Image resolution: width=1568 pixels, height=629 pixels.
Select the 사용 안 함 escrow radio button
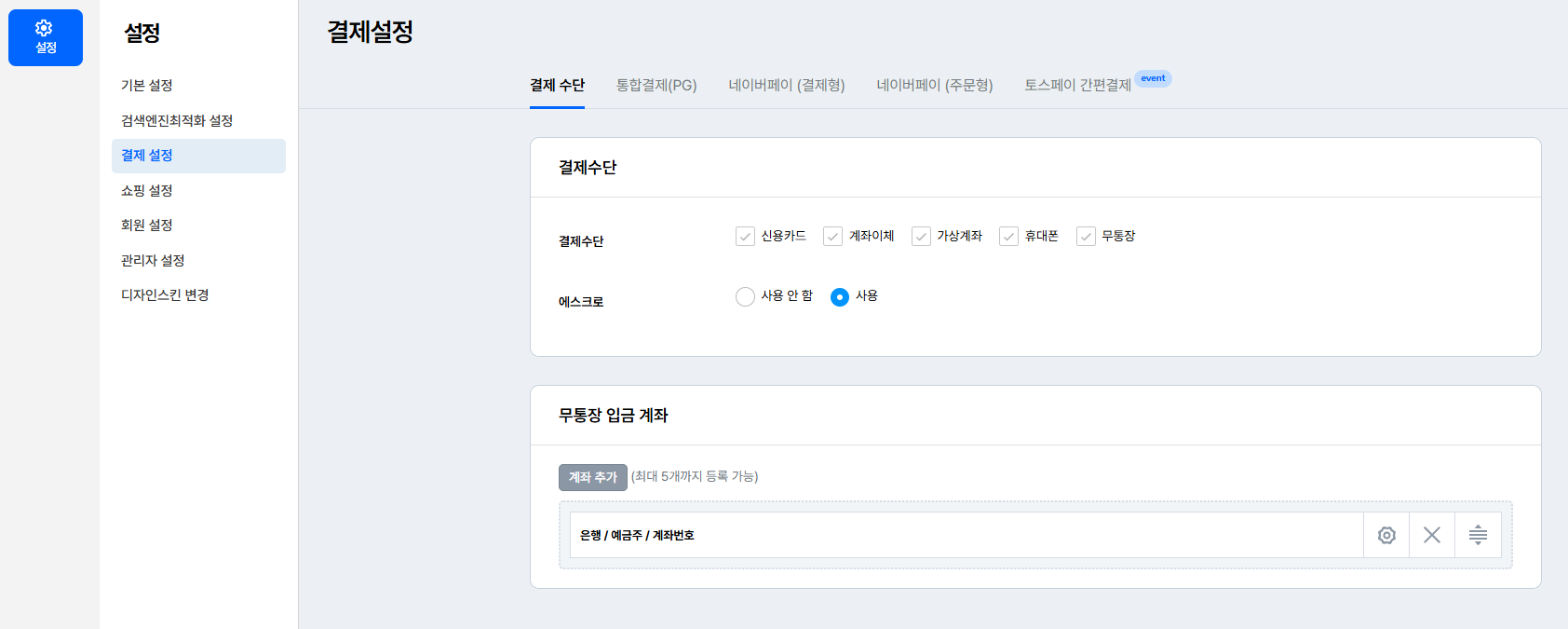[x=745, y=297]
